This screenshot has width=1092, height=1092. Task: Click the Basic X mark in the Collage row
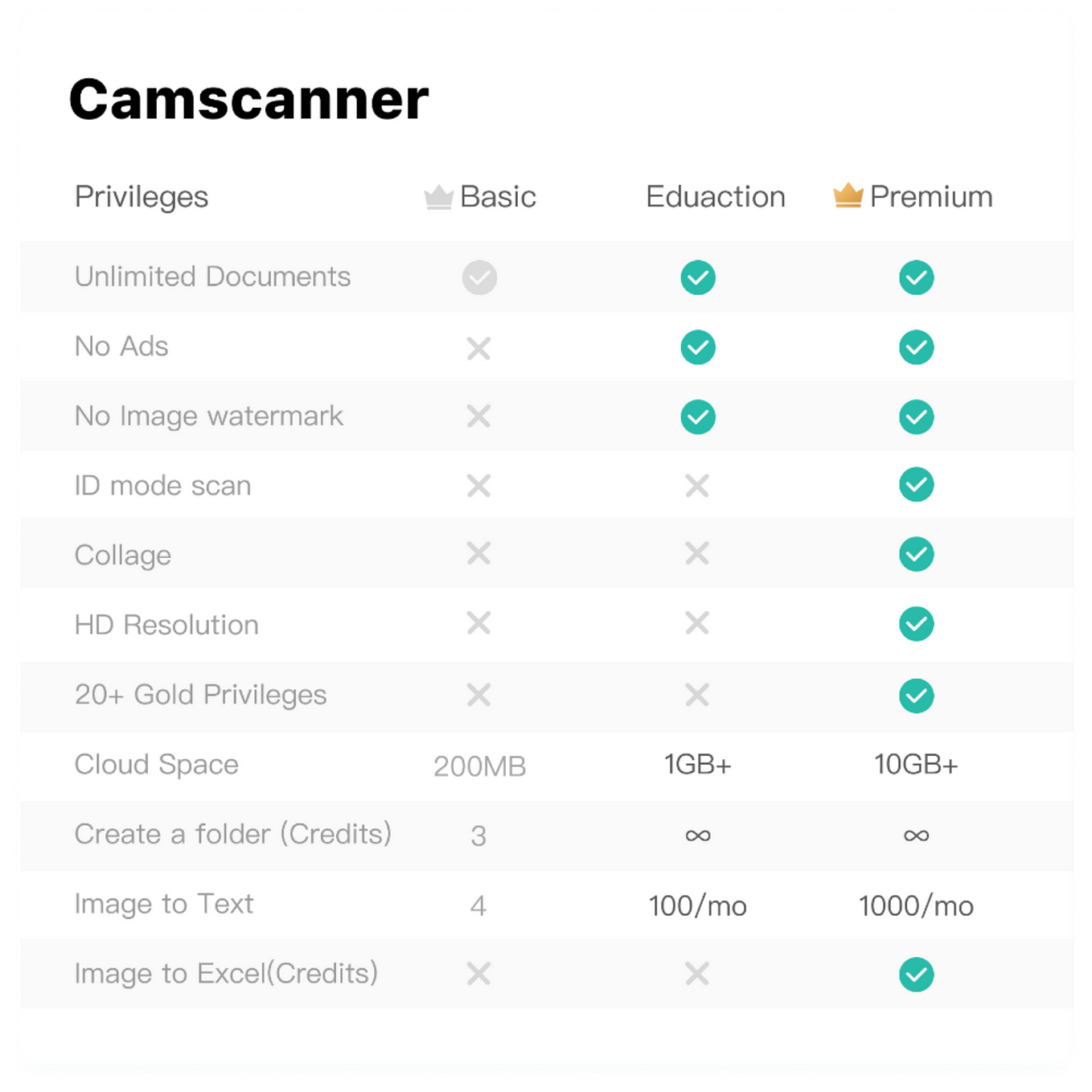[479, 553]
